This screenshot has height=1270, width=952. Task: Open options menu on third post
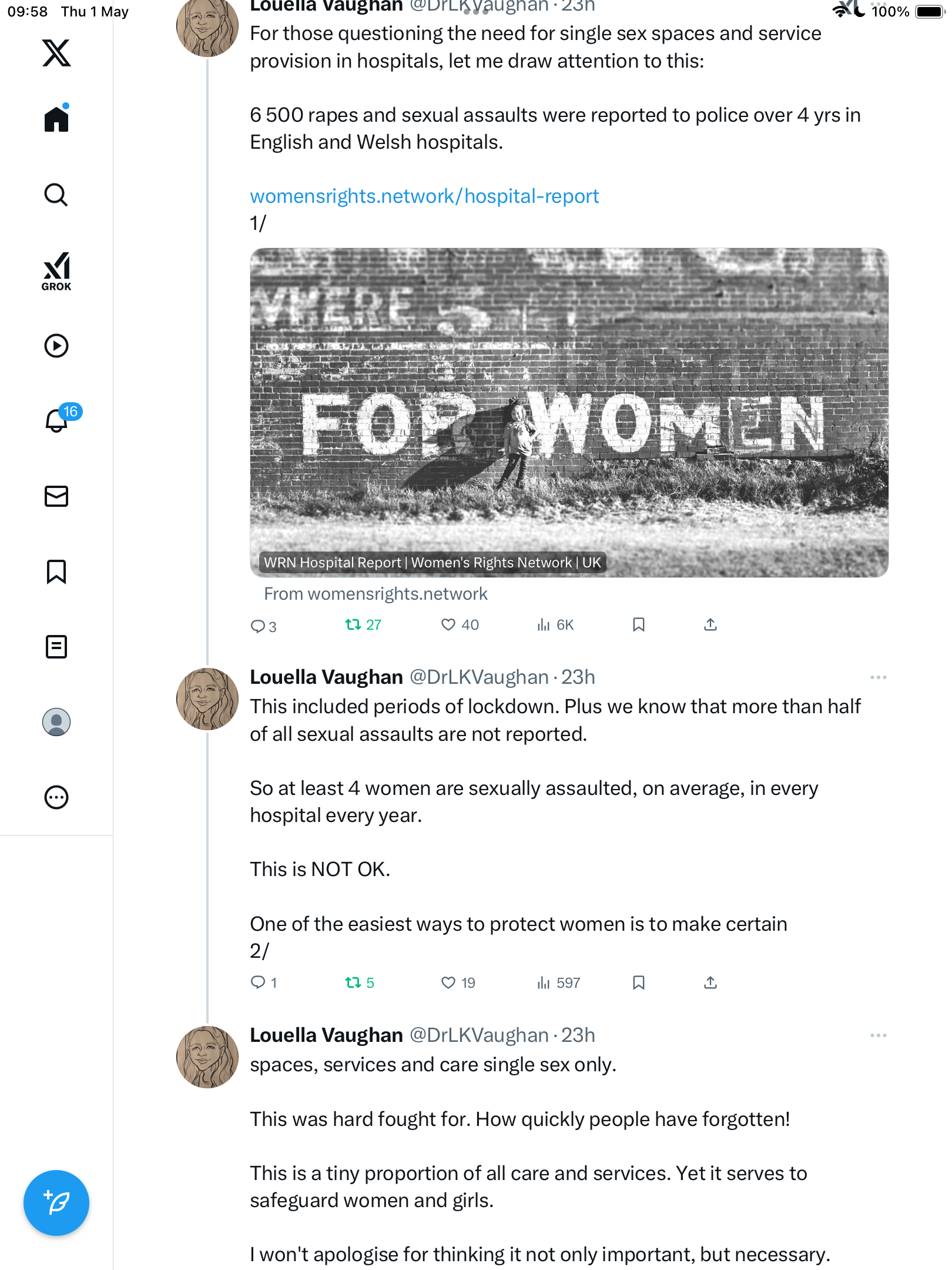(x=878, y=1035)
